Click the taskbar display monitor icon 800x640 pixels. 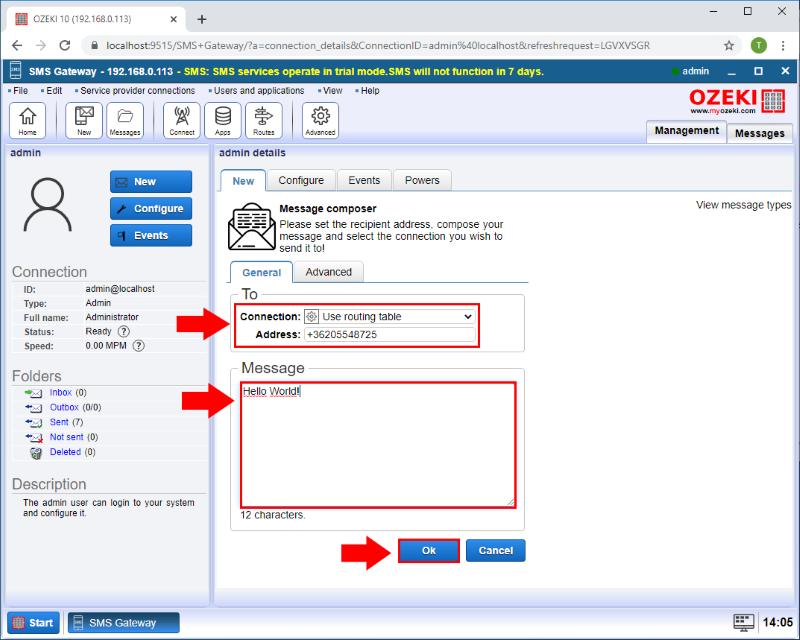(x=743, y=622)
